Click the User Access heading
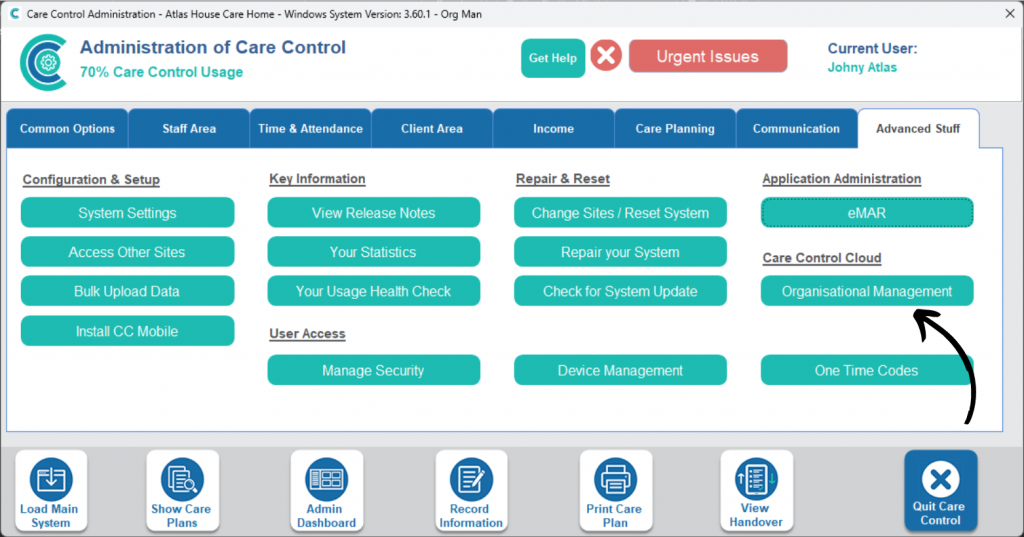 click(308, 334)
